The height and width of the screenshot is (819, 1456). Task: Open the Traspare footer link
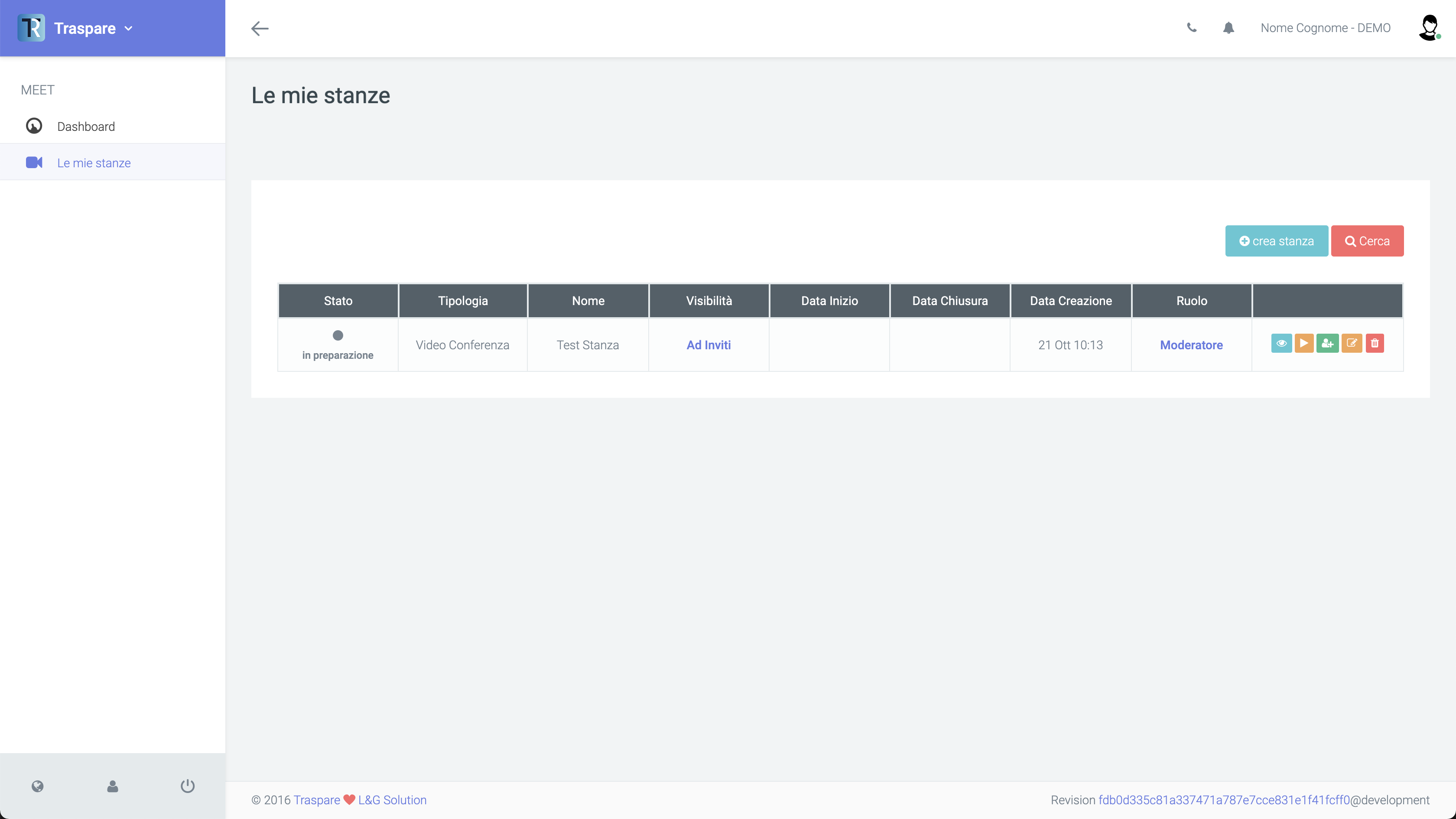coord(316,800)
